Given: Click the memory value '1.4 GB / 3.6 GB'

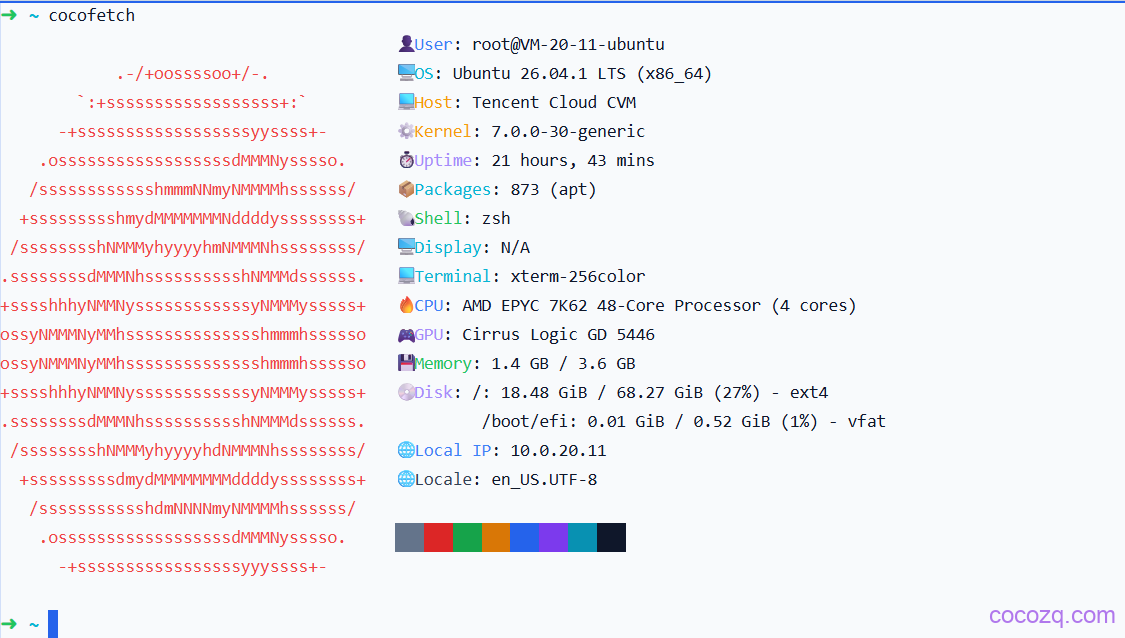Looking at the screenshot, I should pos(563,364).
